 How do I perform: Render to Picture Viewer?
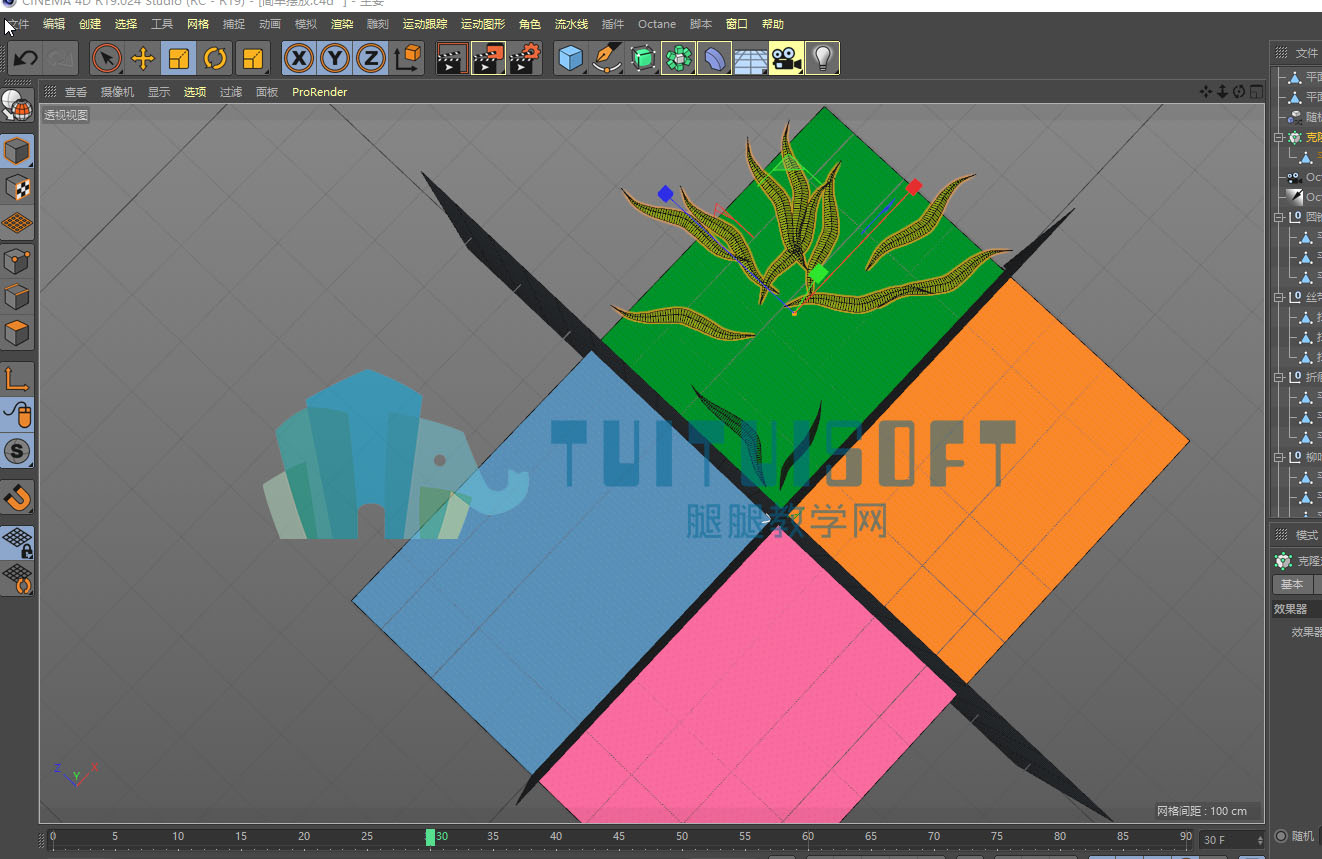click(x=488, y=59)
